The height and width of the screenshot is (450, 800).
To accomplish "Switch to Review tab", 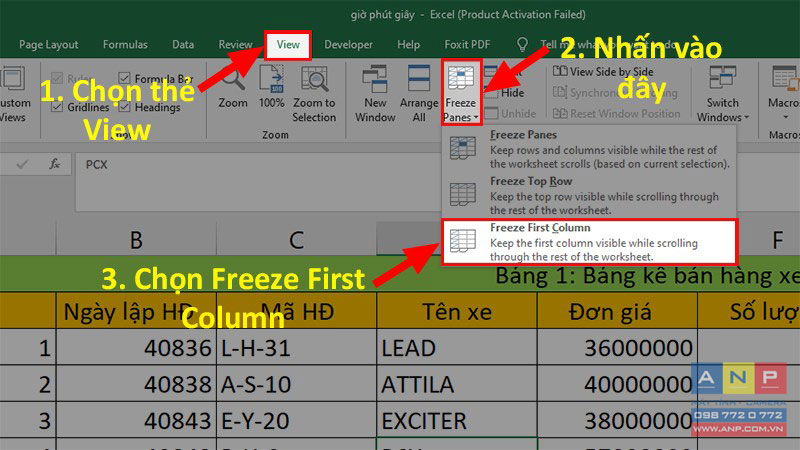I will pyautogui.click(x=235, y=45).
